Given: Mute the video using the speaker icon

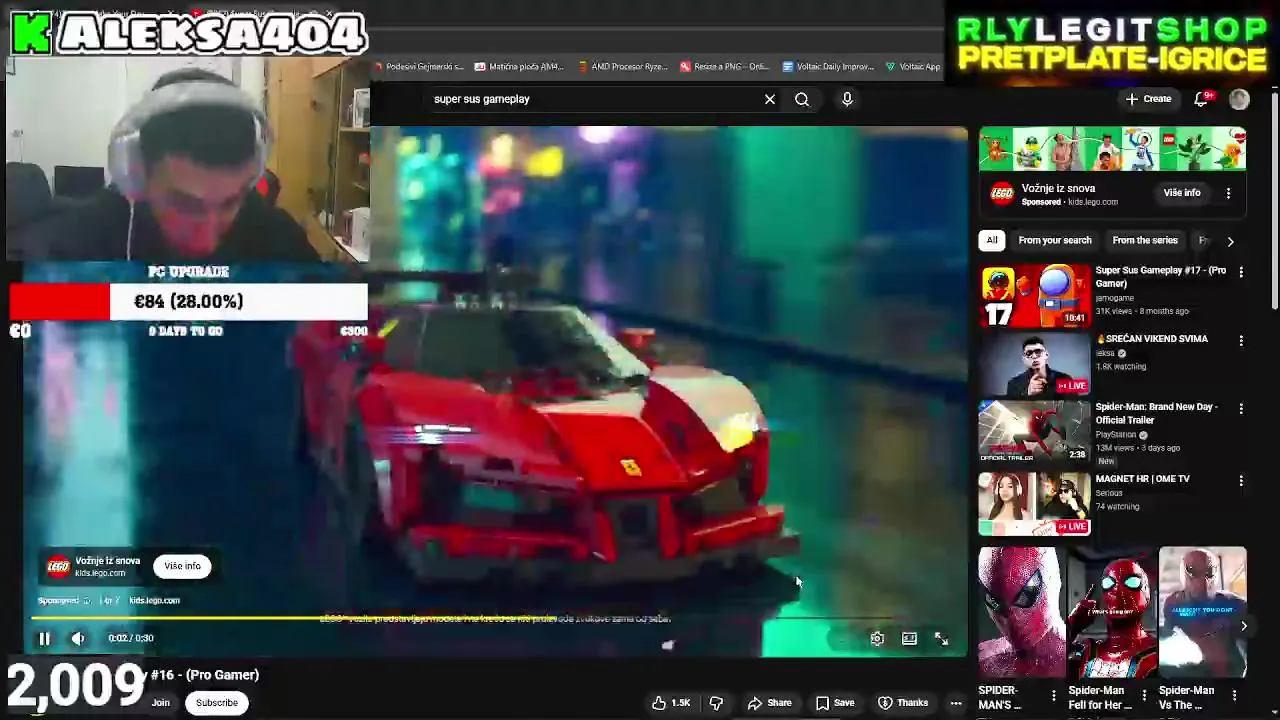Looking at the screenshot, I should 78,638.
